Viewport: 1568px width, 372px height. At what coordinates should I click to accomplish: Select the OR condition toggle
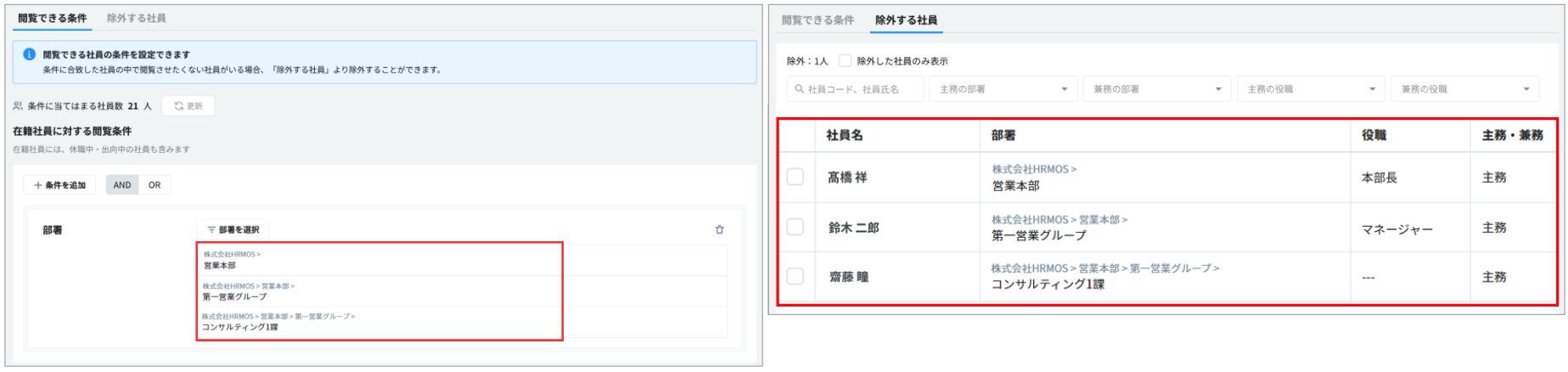tap(155, 185)
